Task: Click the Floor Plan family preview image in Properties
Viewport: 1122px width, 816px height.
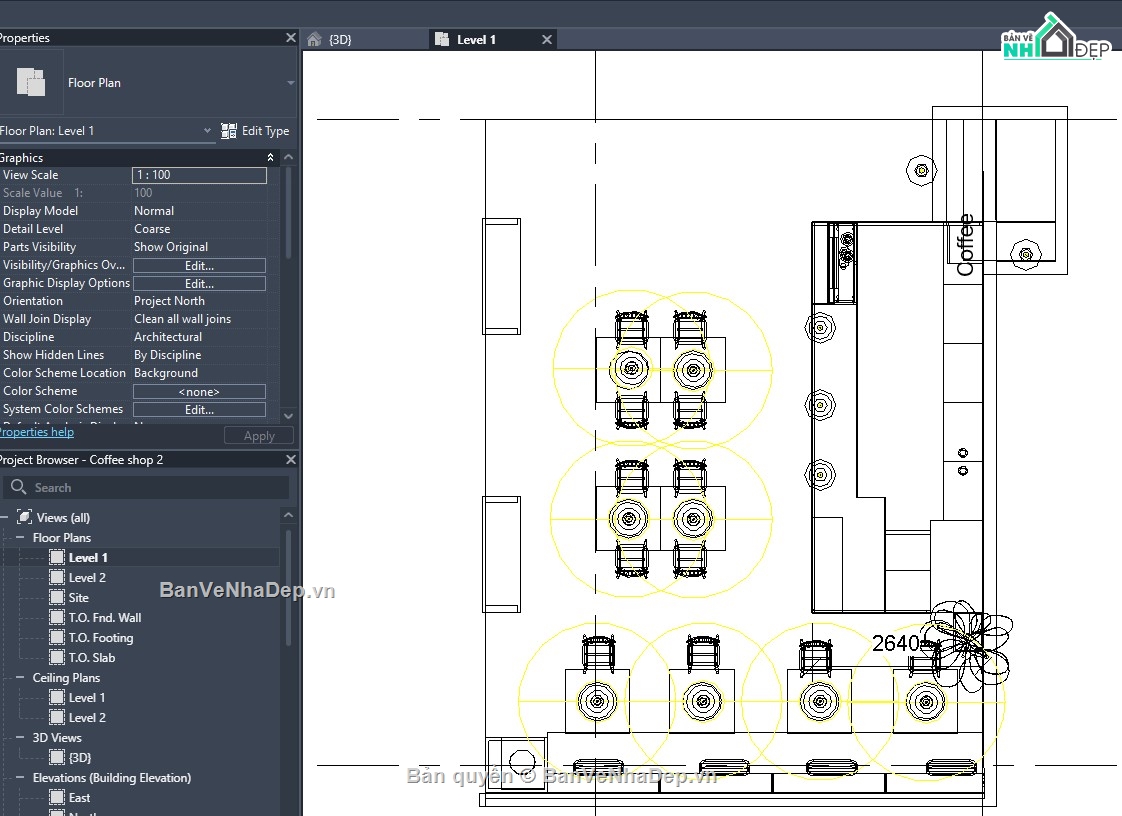Action: click(x=32, y=82)
